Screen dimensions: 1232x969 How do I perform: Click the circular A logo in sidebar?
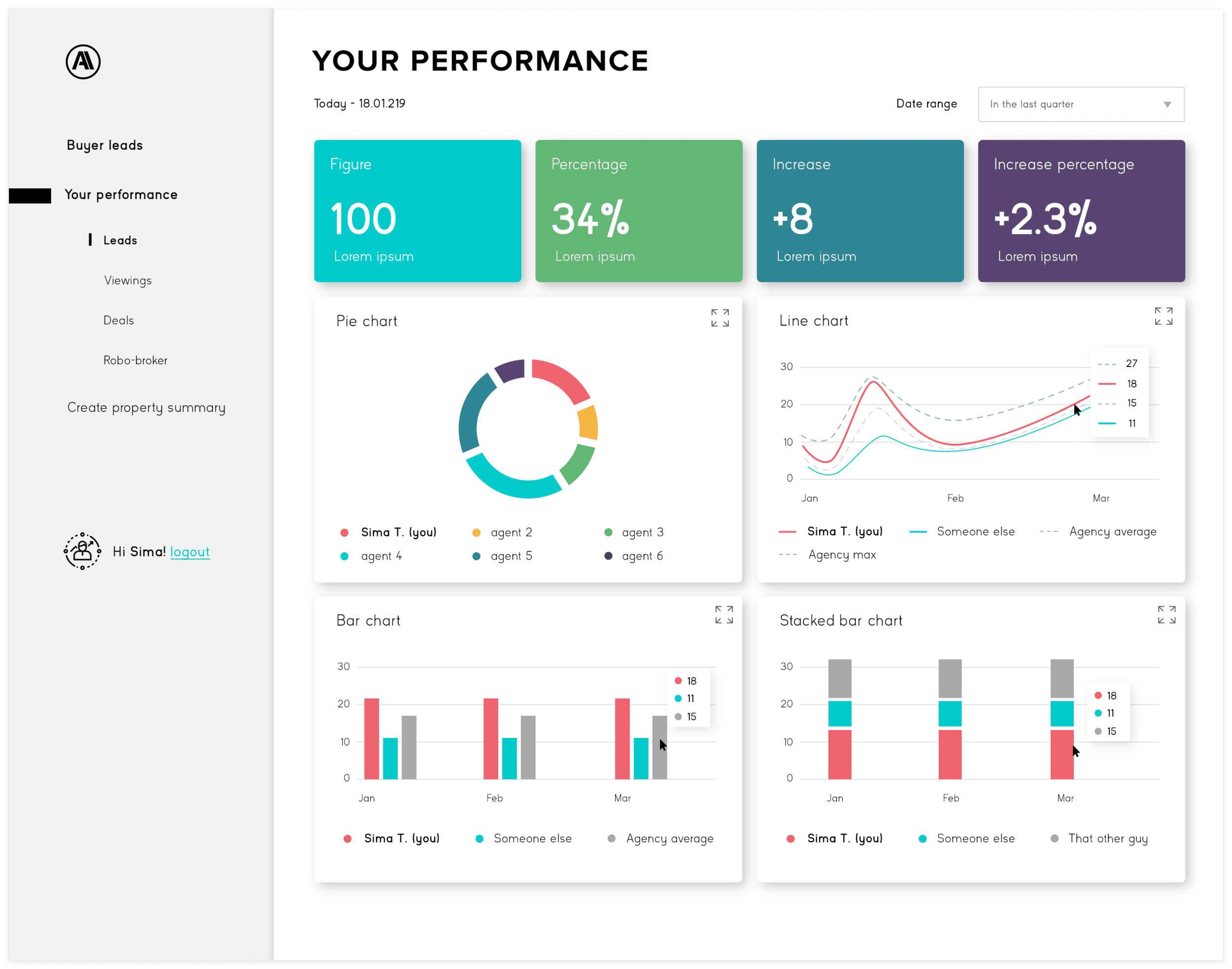[x=83, y=61]
